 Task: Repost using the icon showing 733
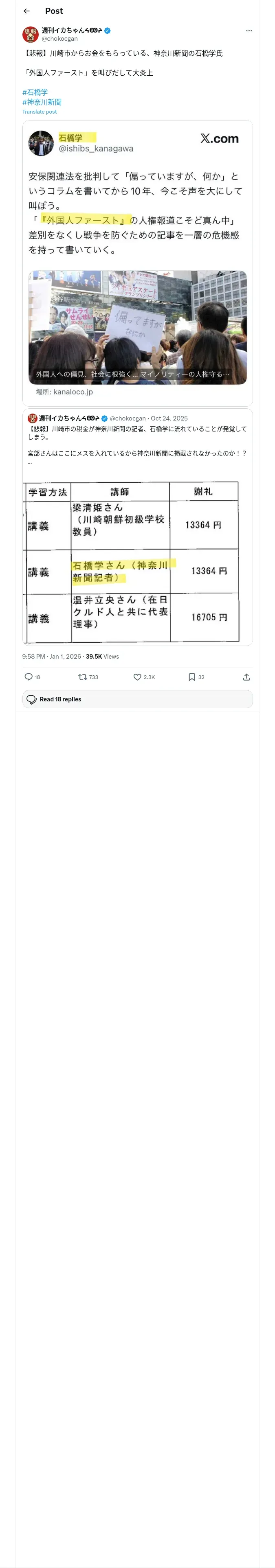tap(83, 676)
